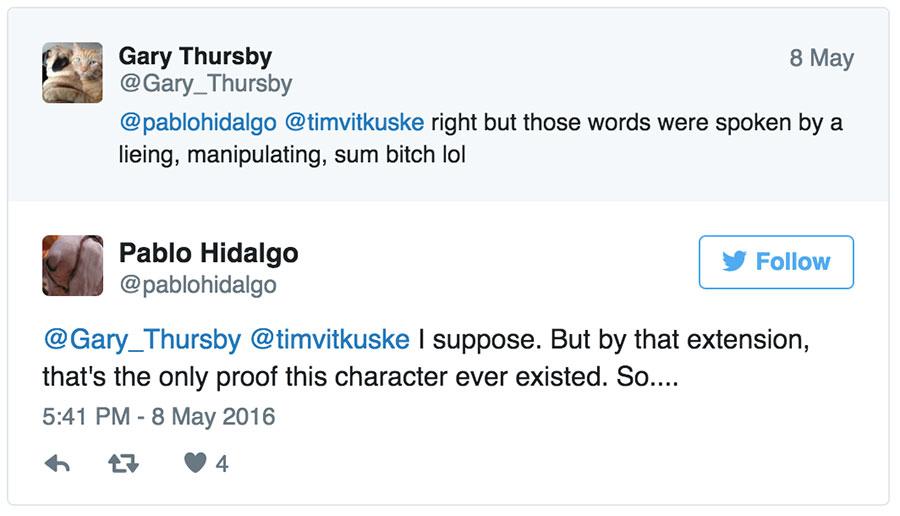
Task: Open @timvitkuske mention in Pablo's reply
Action: 330,339
